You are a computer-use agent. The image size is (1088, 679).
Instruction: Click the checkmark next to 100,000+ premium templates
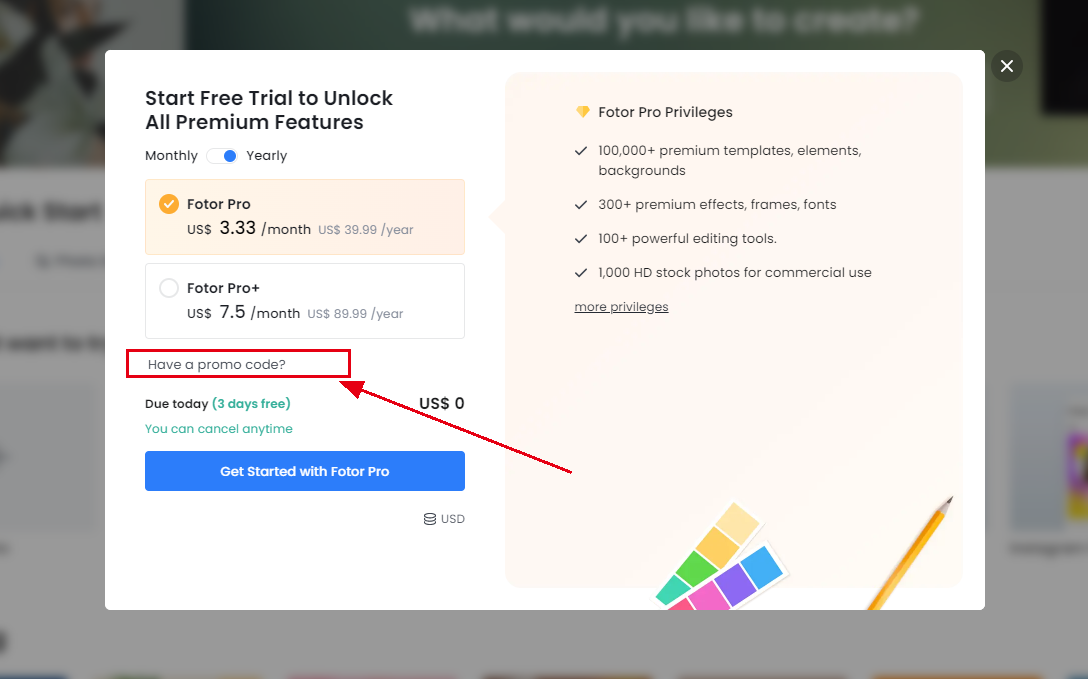[x=581, y=151]
